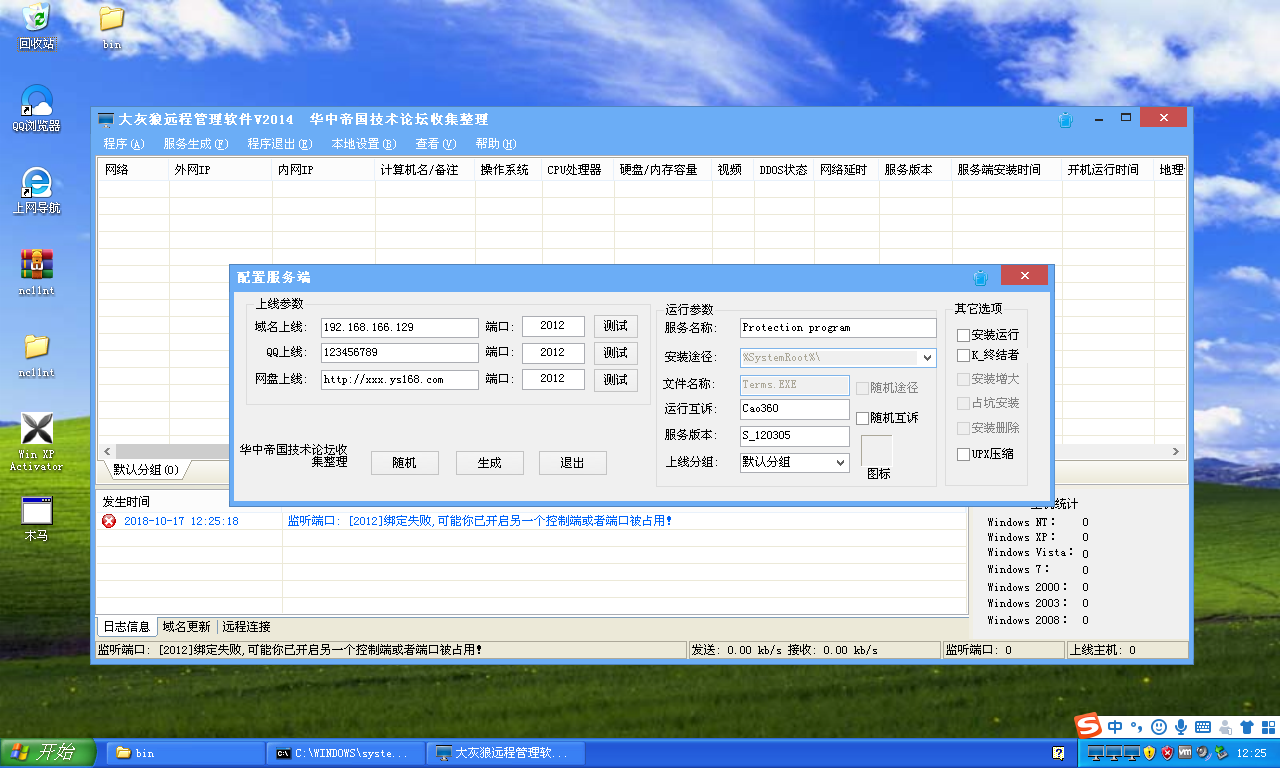Click the 服务版本 input field
Viewport: 1280px width, 768px height.
pyautogui.click(x=795, y=436)
